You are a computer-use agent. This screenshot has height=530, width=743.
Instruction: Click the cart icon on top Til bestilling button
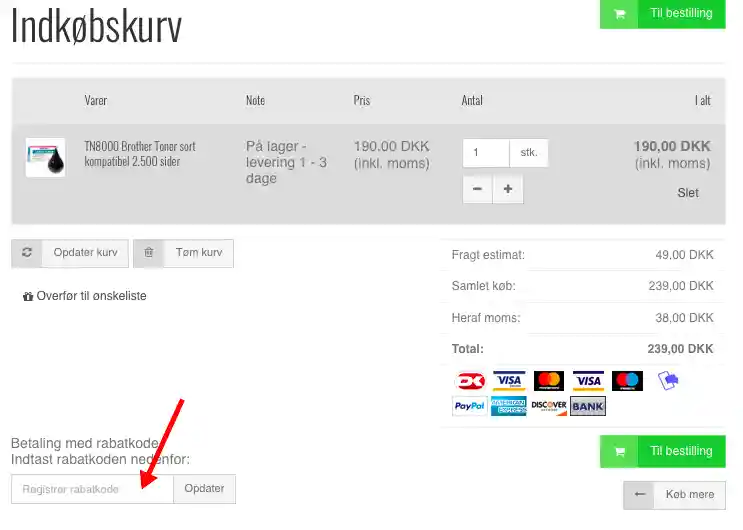click(x=619, y=14)
